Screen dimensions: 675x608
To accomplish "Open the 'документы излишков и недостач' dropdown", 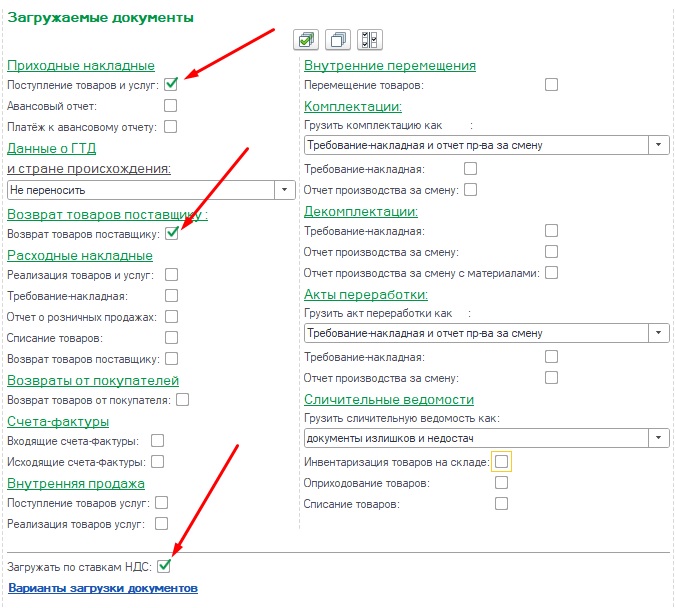I will point(658,437).
